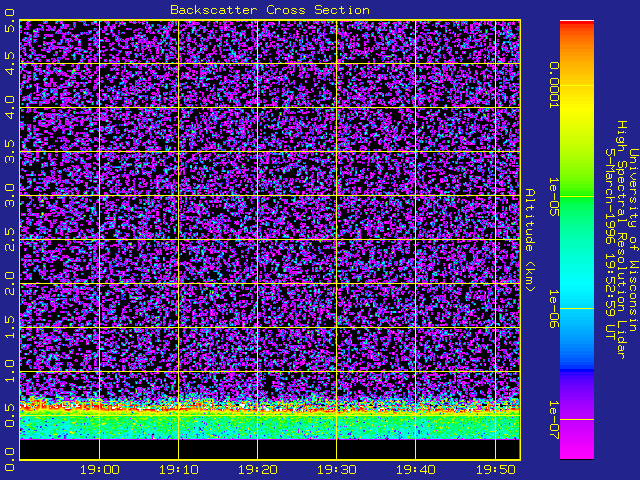Viewport: 640px width, 480px height.
Task: Click the black no-data band at plot bottom
Action: click(x=269, y=449)
